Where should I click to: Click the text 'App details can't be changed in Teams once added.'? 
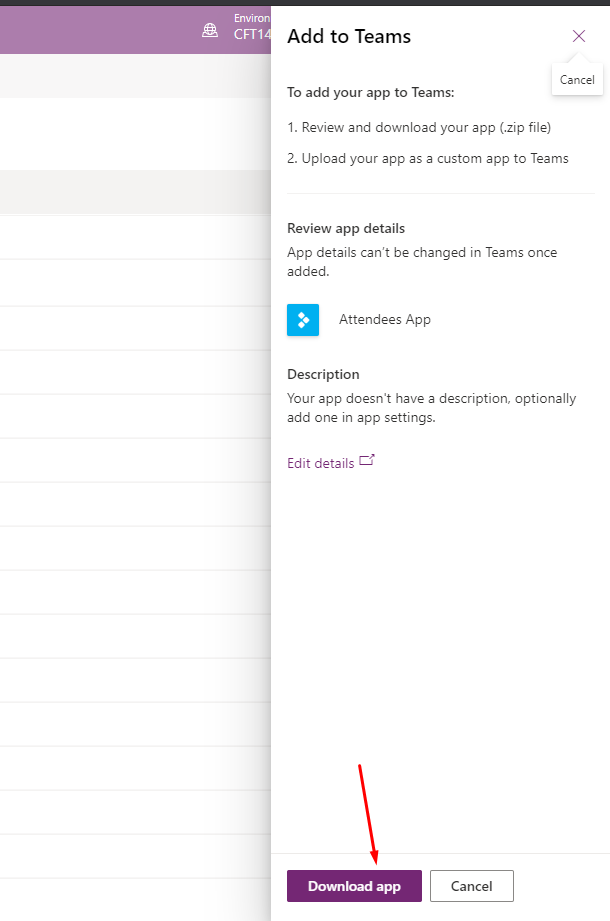422,262
